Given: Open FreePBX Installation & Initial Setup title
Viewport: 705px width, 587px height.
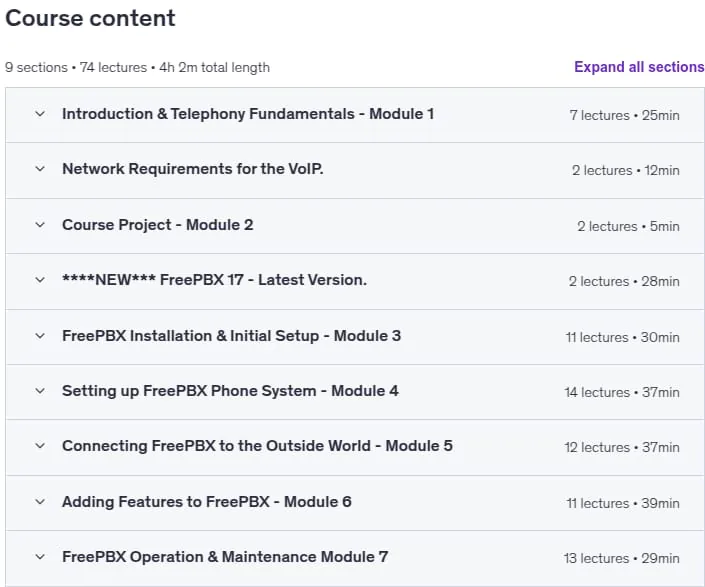Looking at the screenshot, I should 232,336.
